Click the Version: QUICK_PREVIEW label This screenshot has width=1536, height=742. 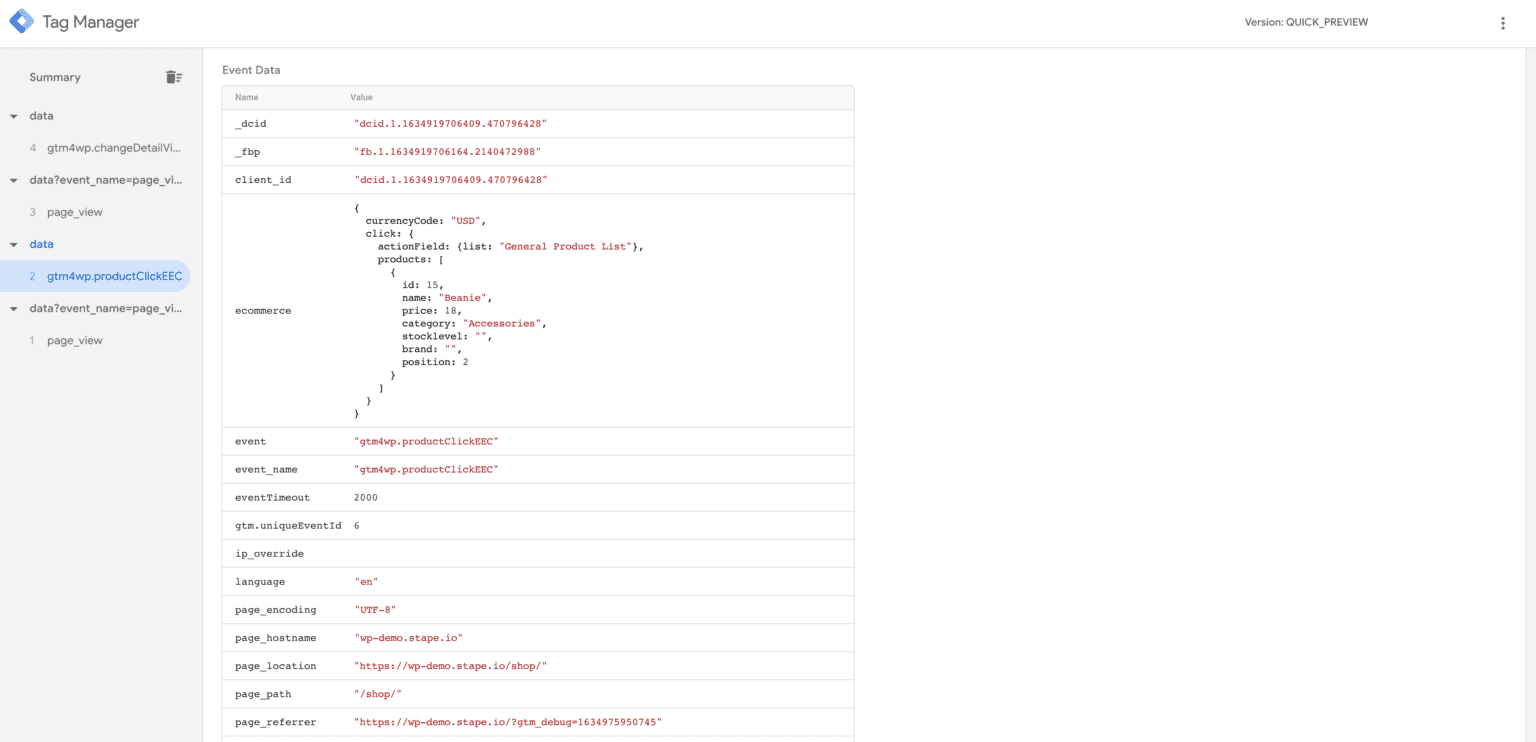1306,22
